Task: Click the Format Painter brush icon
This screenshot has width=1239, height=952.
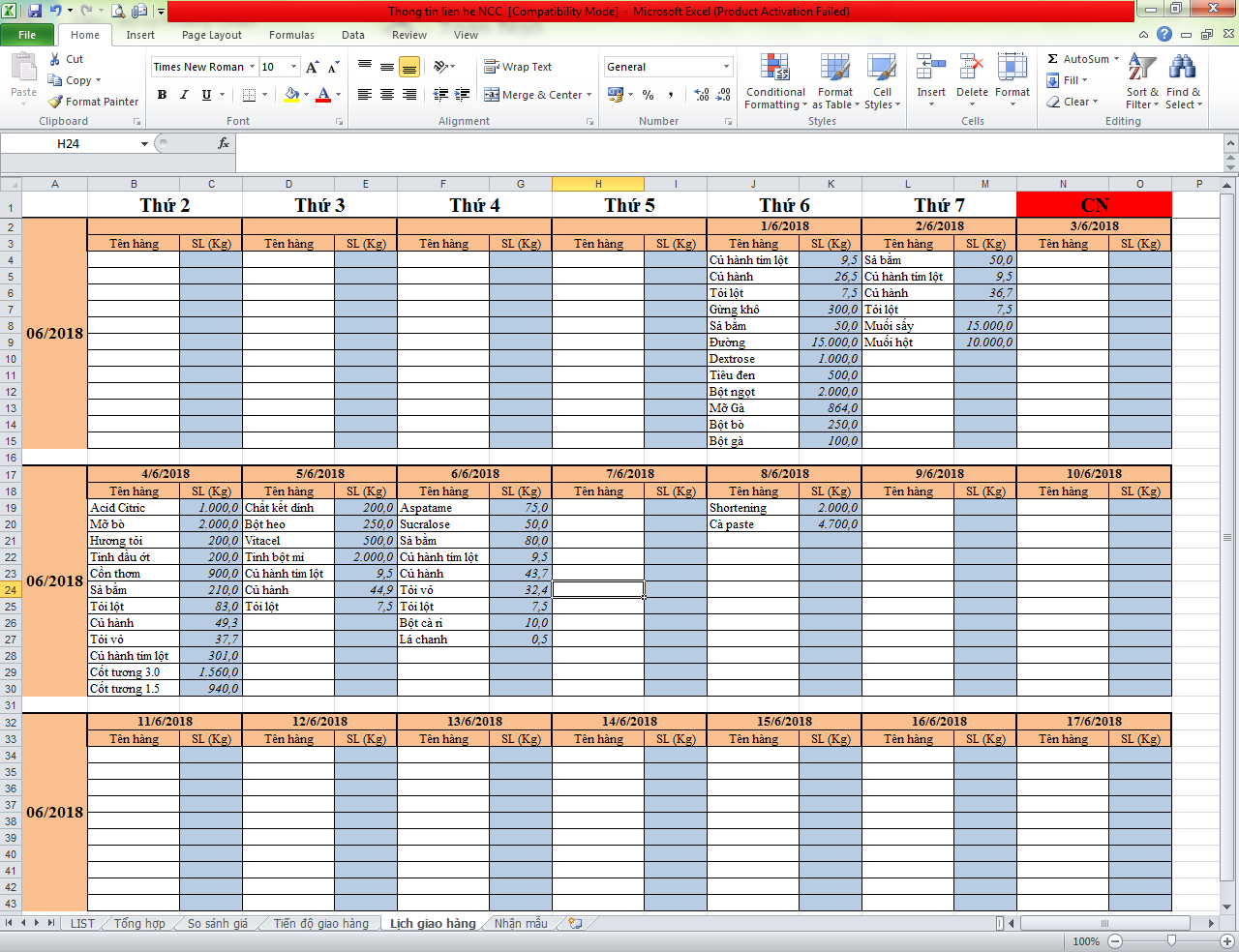Action: point(56,102)
